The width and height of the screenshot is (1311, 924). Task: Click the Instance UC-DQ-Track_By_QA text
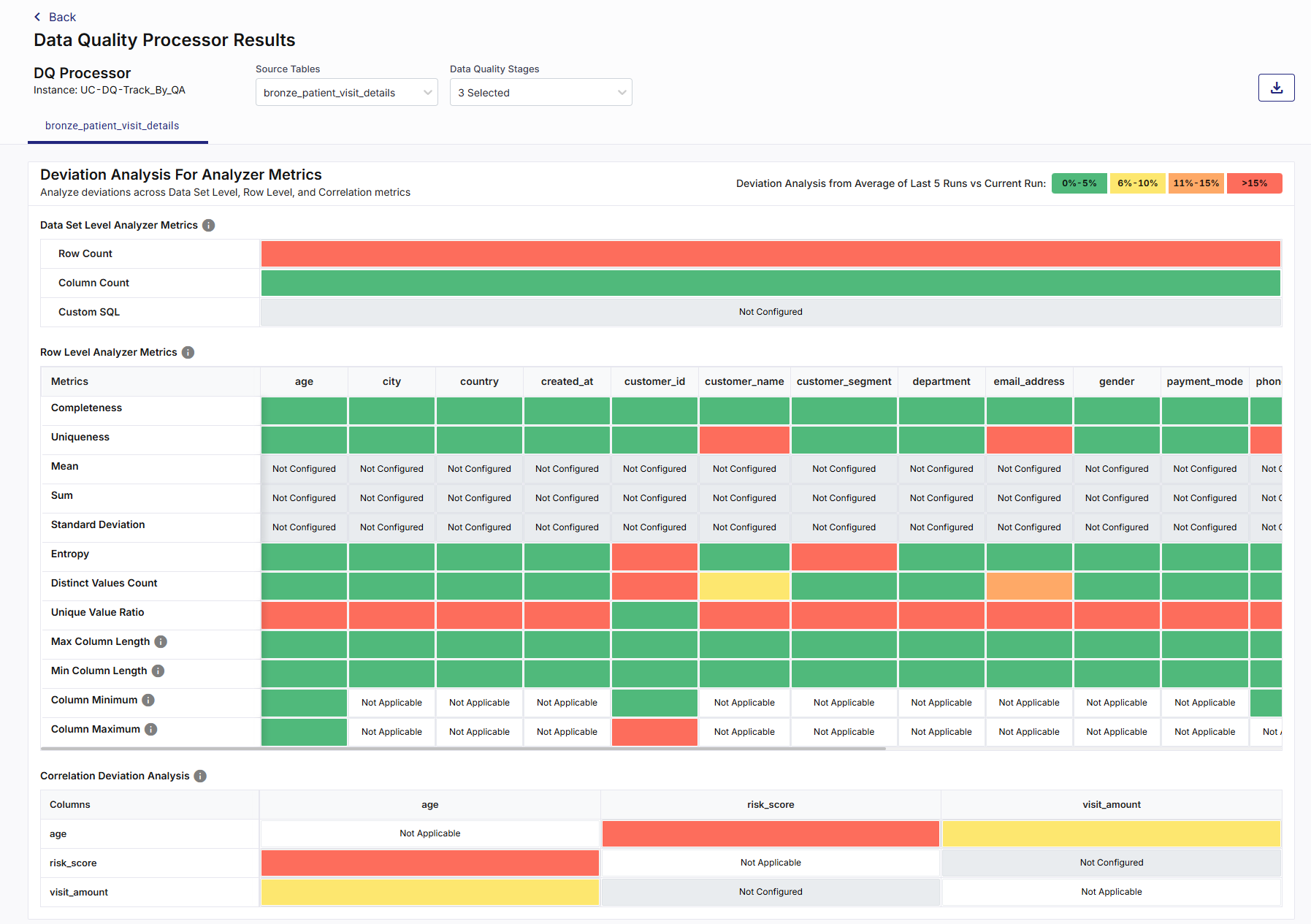click(110, 90)
